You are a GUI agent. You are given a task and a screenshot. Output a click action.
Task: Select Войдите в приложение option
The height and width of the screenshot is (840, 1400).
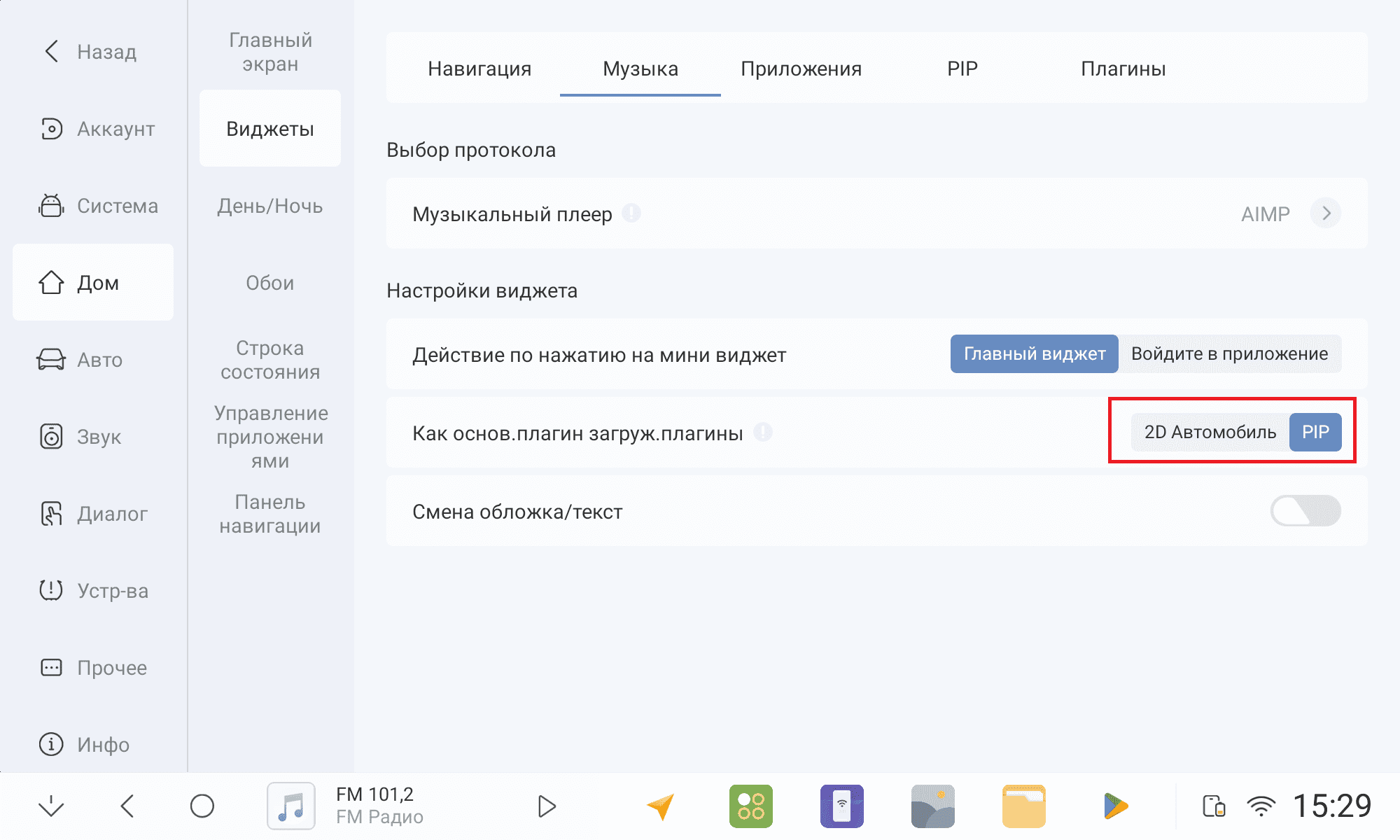pos(1229,354)
